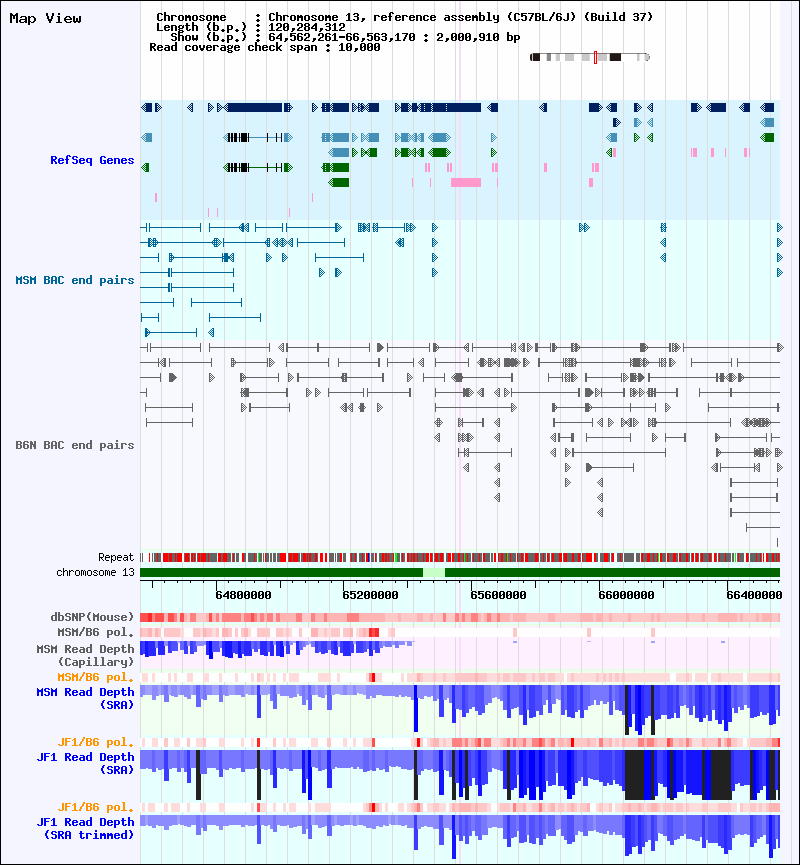Click the 'chromosome 13' track label
Screen dimensions: 800x865
point(95,572)
